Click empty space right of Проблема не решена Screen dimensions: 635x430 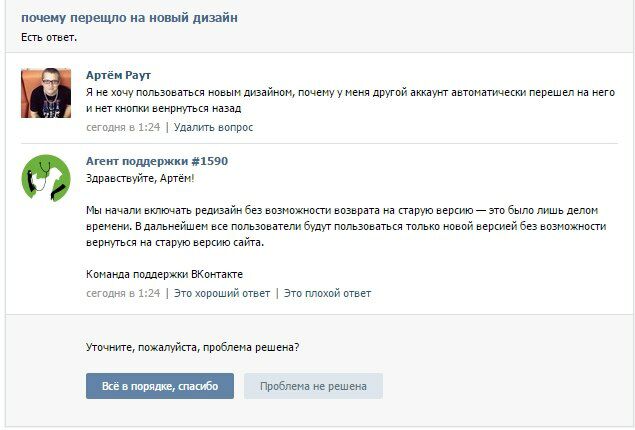500,386
